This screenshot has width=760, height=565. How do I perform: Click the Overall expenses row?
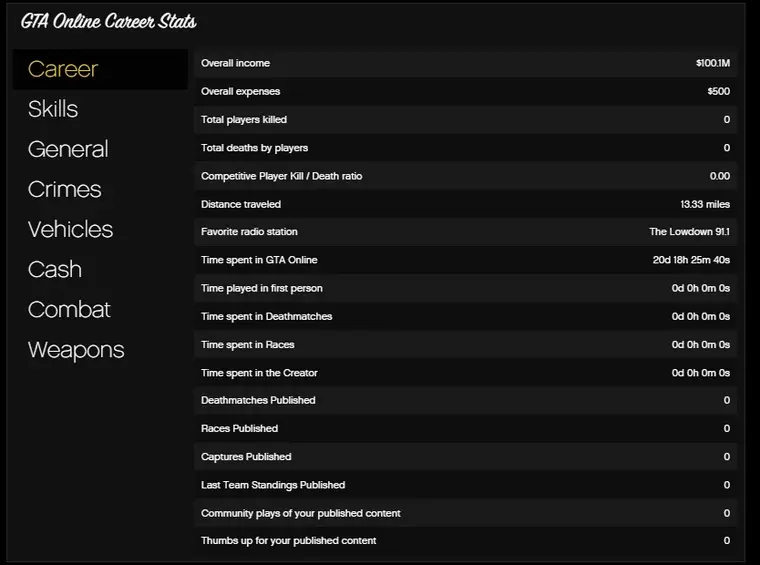tap(465, 91)
